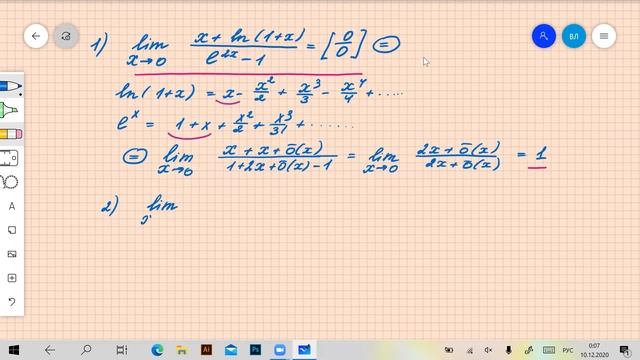Open the whiteboard settings hamburger menu
Screen dimensions: 640x360
click(x=604, y=36)
